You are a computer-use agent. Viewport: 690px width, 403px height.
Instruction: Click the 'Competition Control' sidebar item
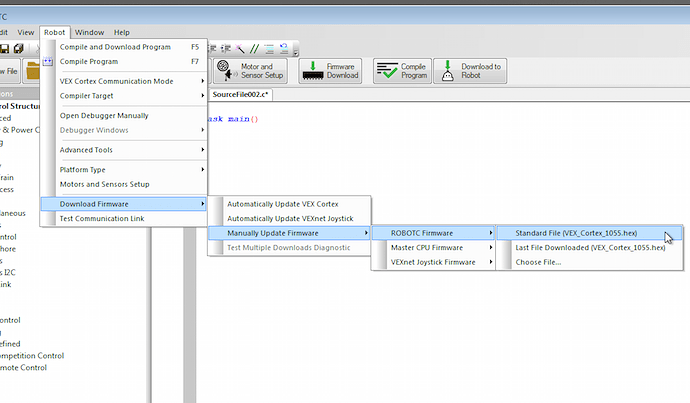32,355
